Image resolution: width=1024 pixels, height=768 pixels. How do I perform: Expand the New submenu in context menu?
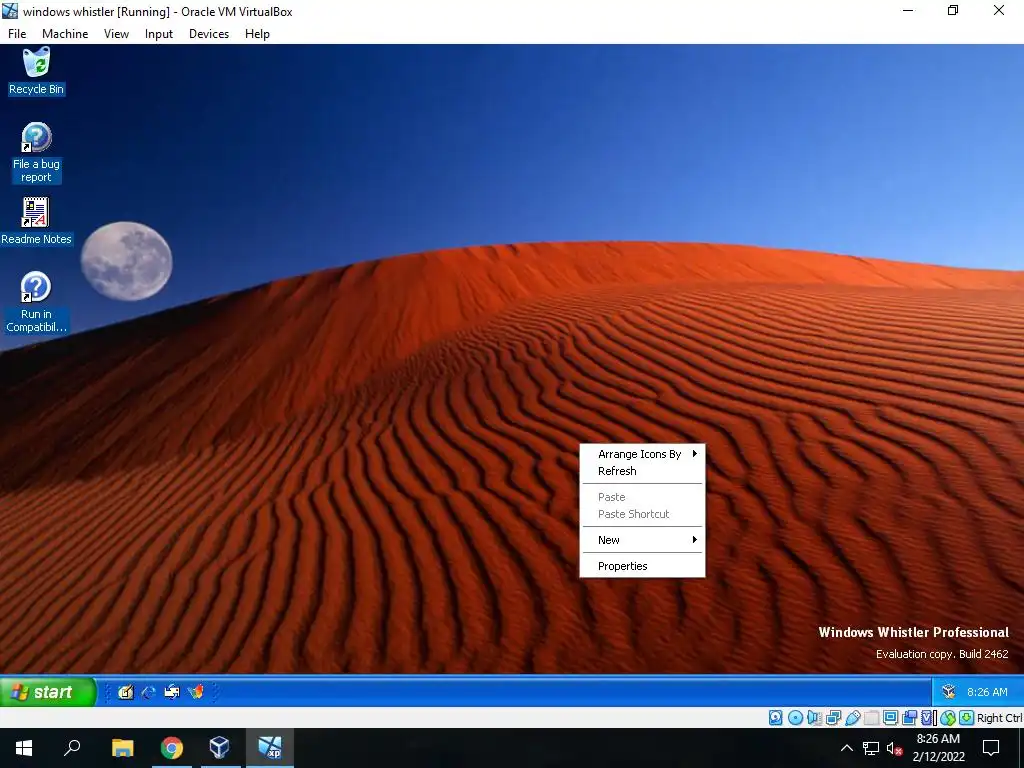[643, 540]
